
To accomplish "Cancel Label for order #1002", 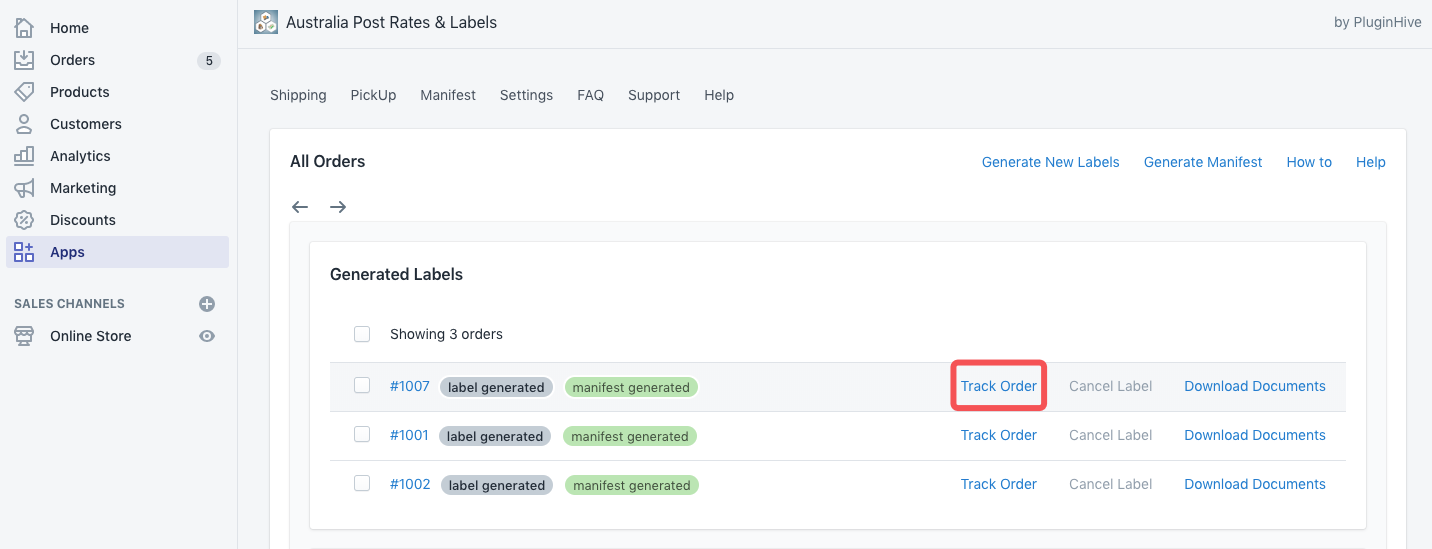I will 1110,484.
